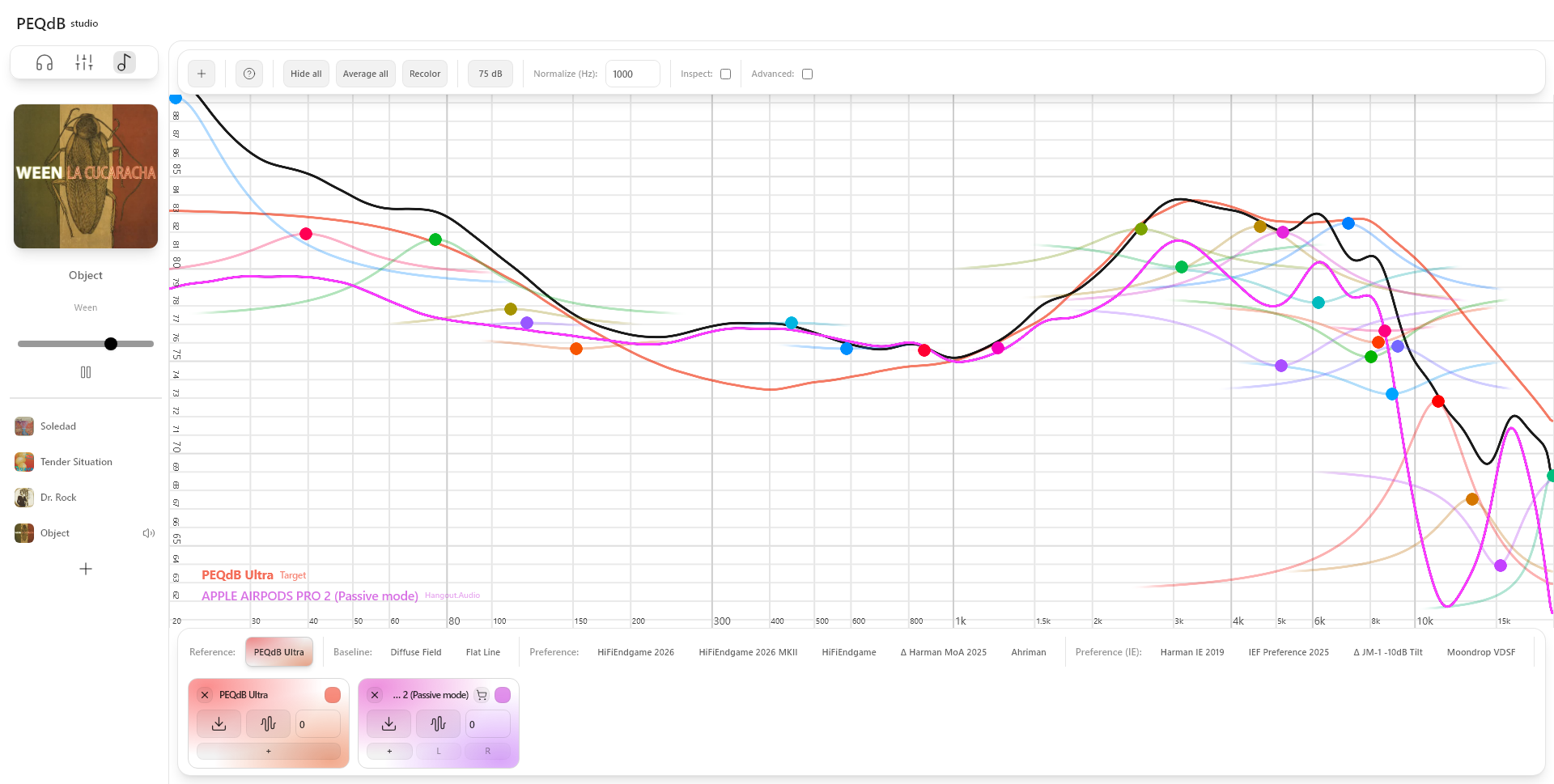Screen dimensions: 1554x784
Task: Pause the currently playing track
Action: tap(86, 372)
